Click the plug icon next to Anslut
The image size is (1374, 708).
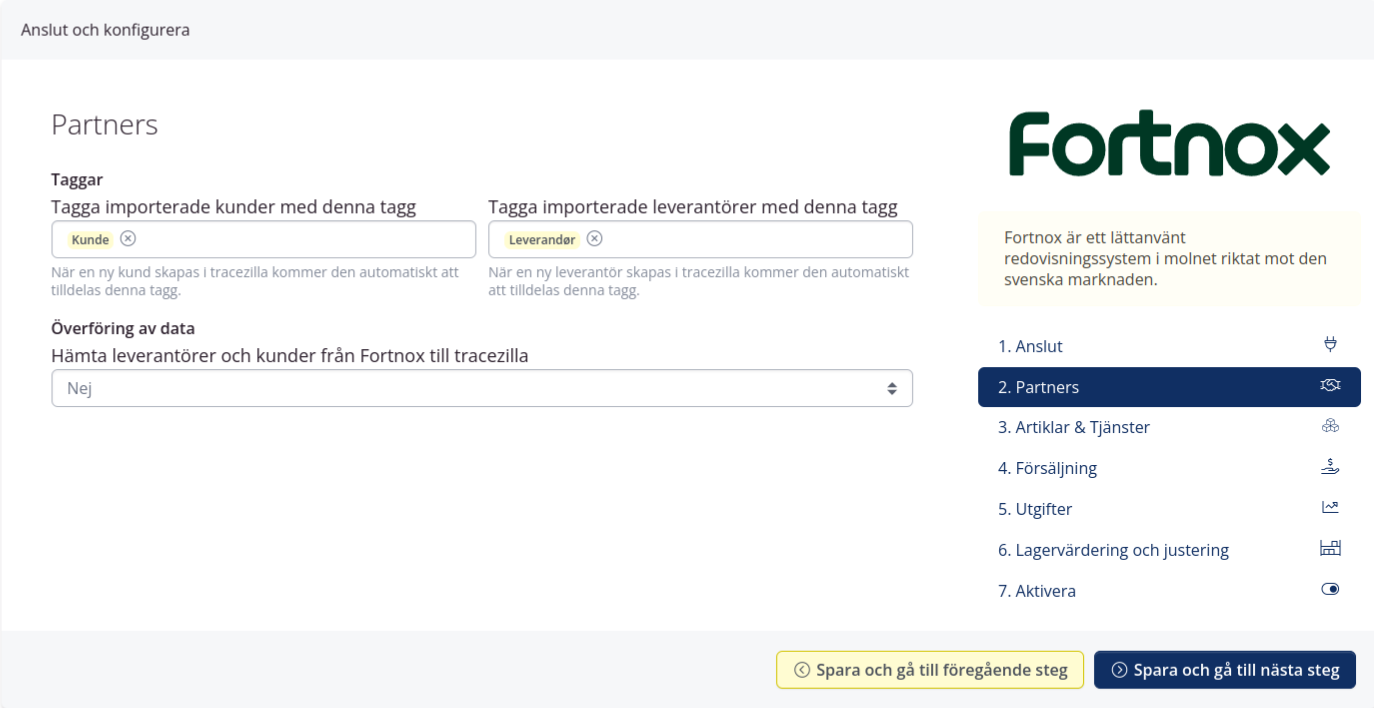point(1329,345)
